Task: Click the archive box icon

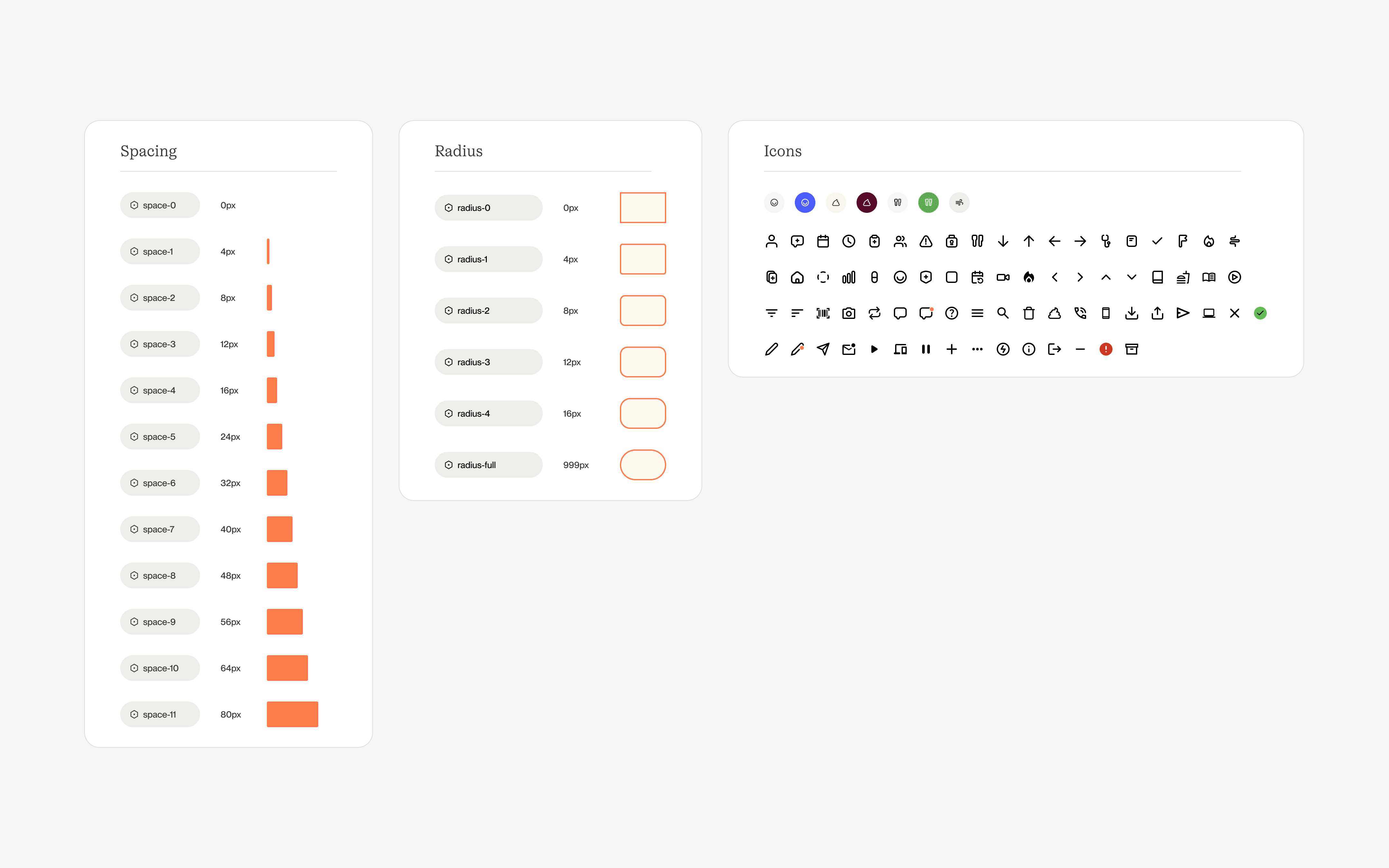Action: [x=1131, y=349]
